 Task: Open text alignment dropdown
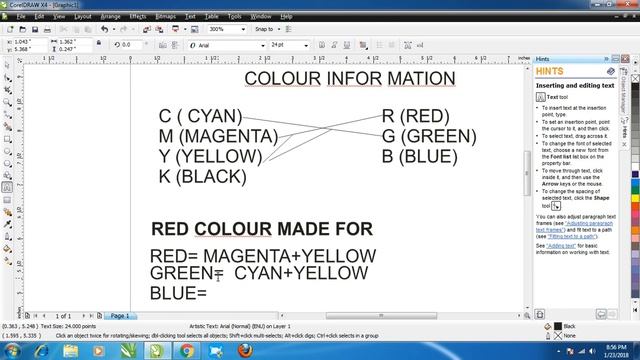pos(363,45)
